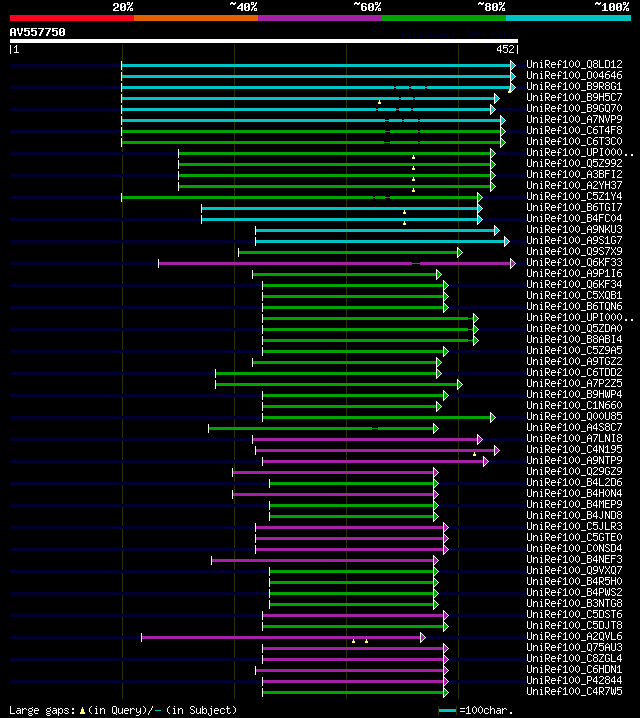Click the UniRef100_A3BFI2 label

574,174
